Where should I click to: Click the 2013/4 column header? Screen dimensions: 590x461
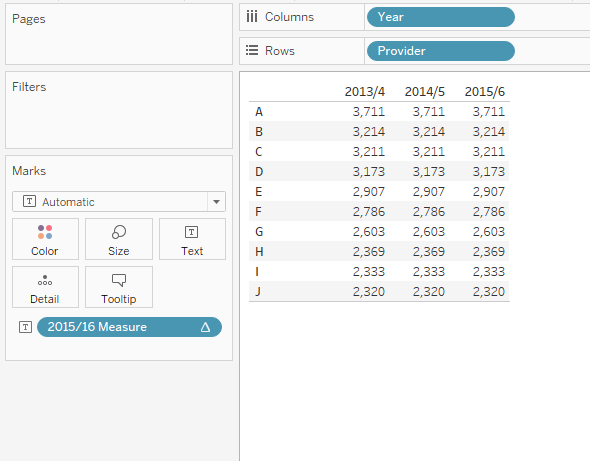(x=365, y=91)
